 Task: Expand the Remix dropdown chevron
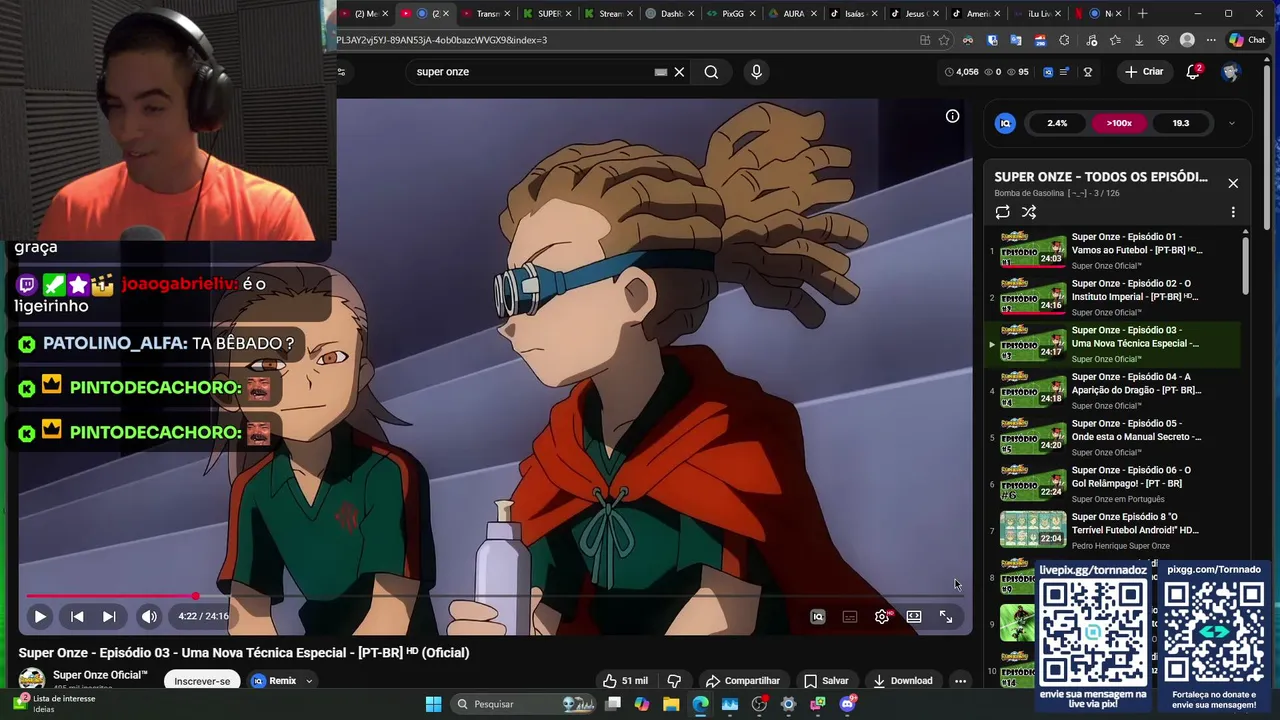309,681
